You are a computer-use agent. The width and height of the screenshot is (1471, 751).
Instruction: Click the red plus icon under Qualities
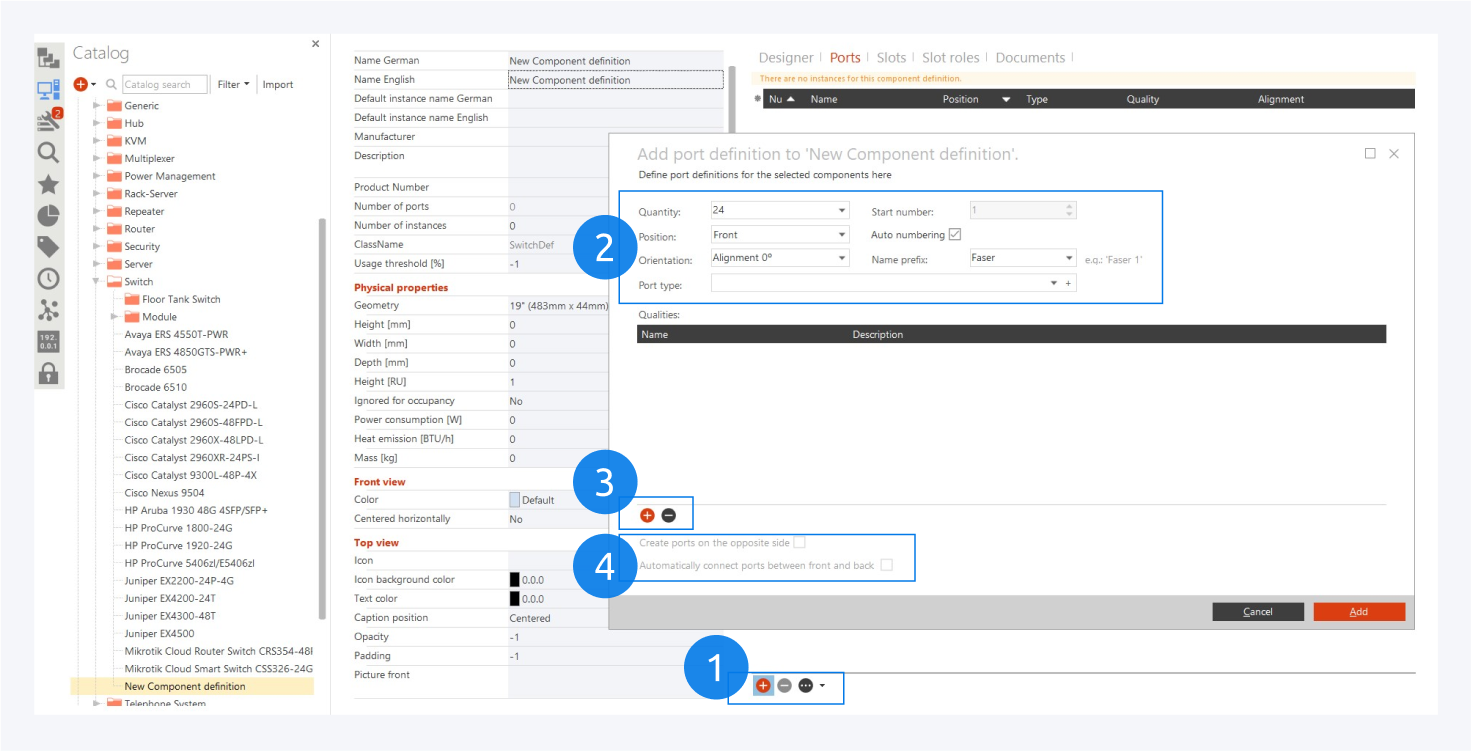(647, 515)
